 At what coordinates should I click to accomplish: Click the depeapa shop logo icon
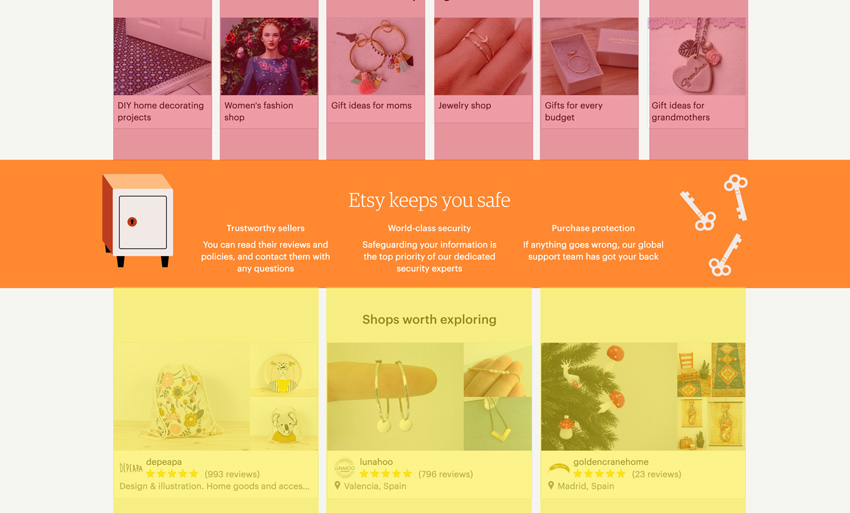(x=130, y=468)
